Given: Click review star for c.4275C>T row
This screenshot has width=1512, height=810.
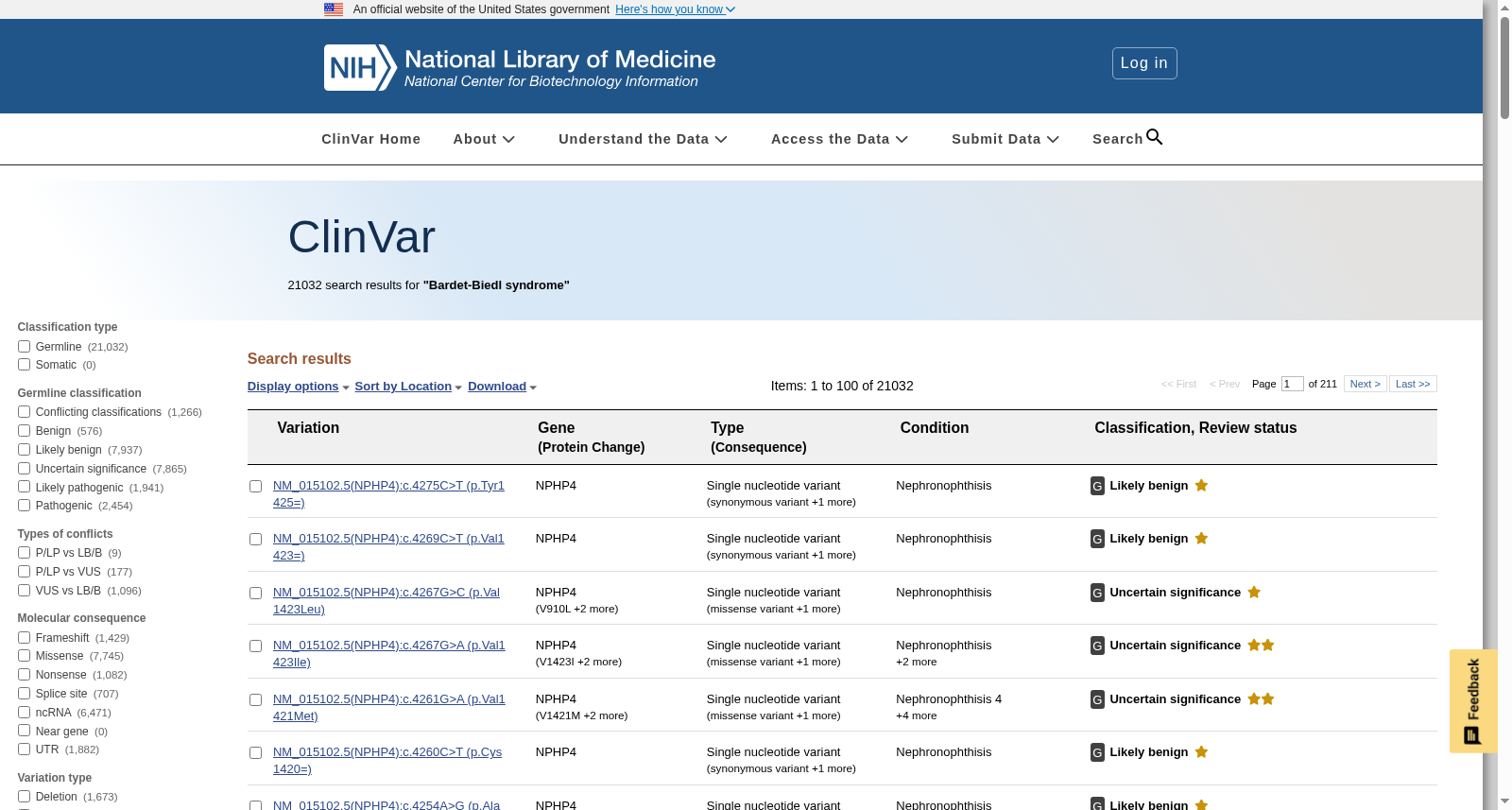Looking at the screenshot, I should point(1201,485).
